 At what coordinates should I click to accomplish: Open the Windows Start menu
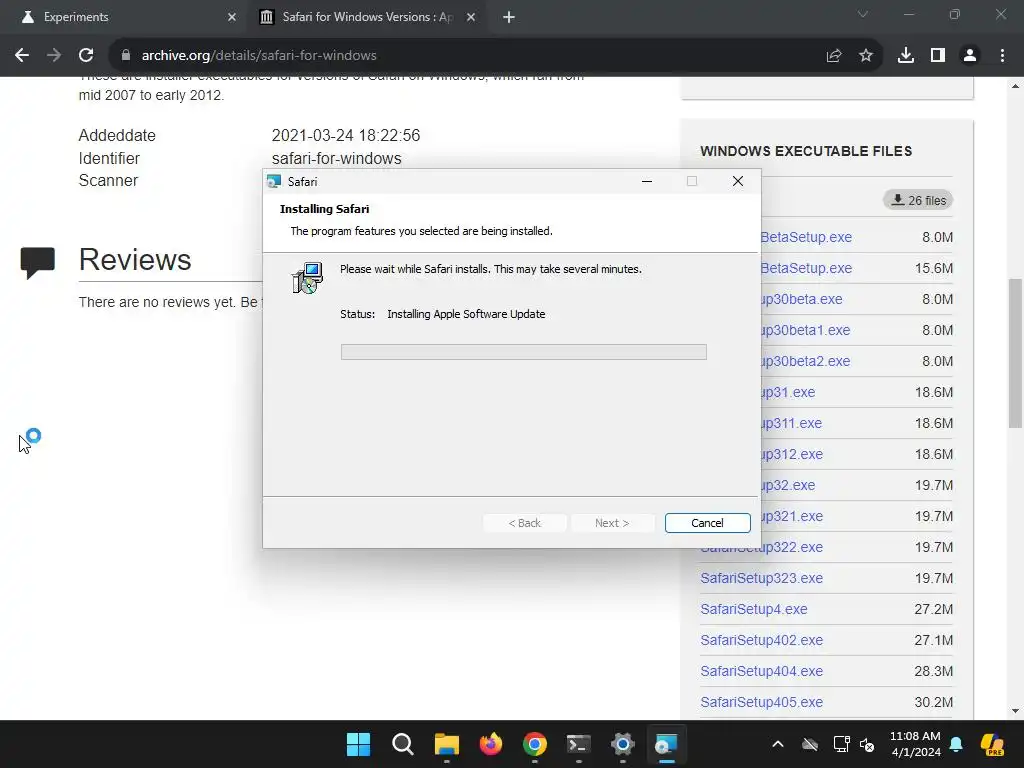(359, 744)
